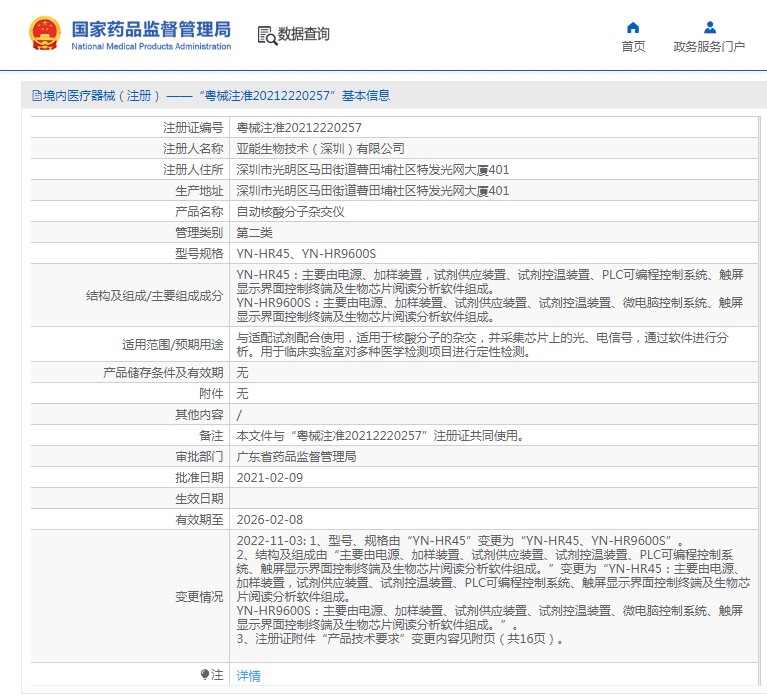Click the bulb icon beside 注
This screenshot has width=767, height=695.
(x=205, y=675)
